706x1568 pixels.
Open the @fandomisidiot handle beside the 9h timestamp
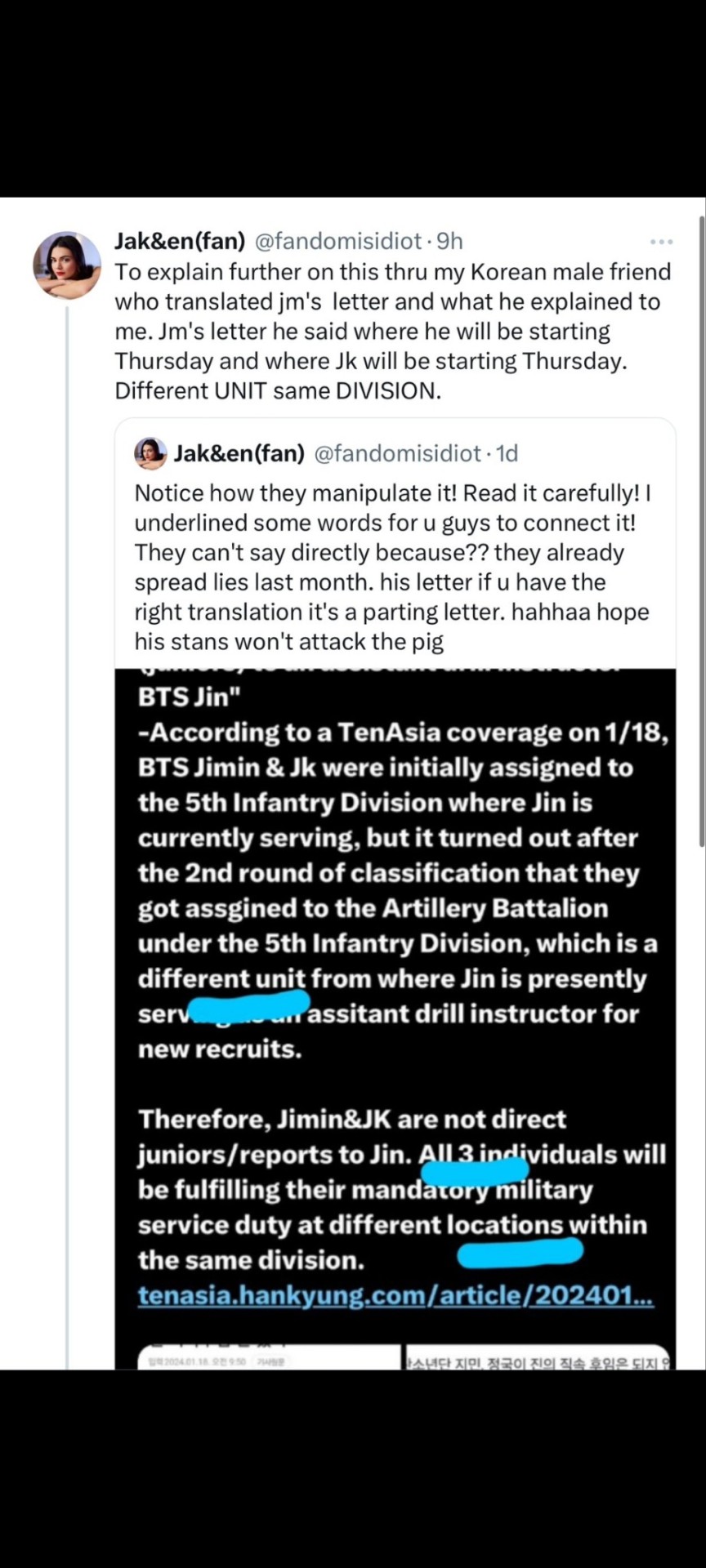(338, 241)
